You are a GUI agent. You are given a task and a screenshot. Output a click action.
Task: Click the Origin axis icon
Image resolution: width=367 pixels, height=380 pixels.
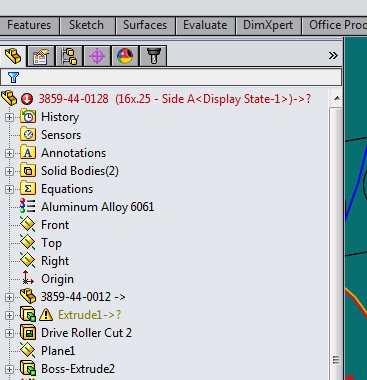pos(28,278)
